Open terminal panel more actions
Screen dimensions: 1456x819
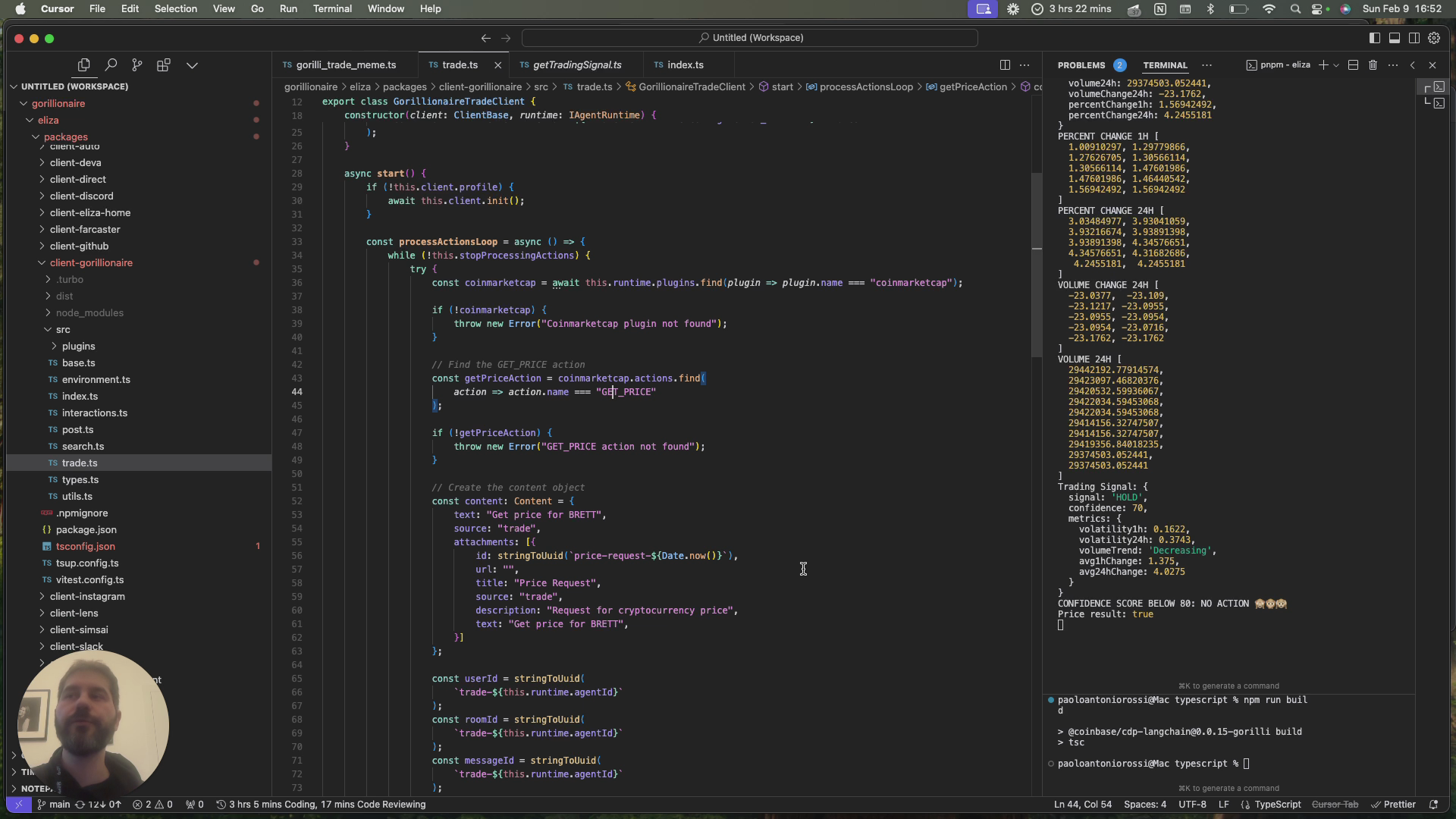(1393, 65)
